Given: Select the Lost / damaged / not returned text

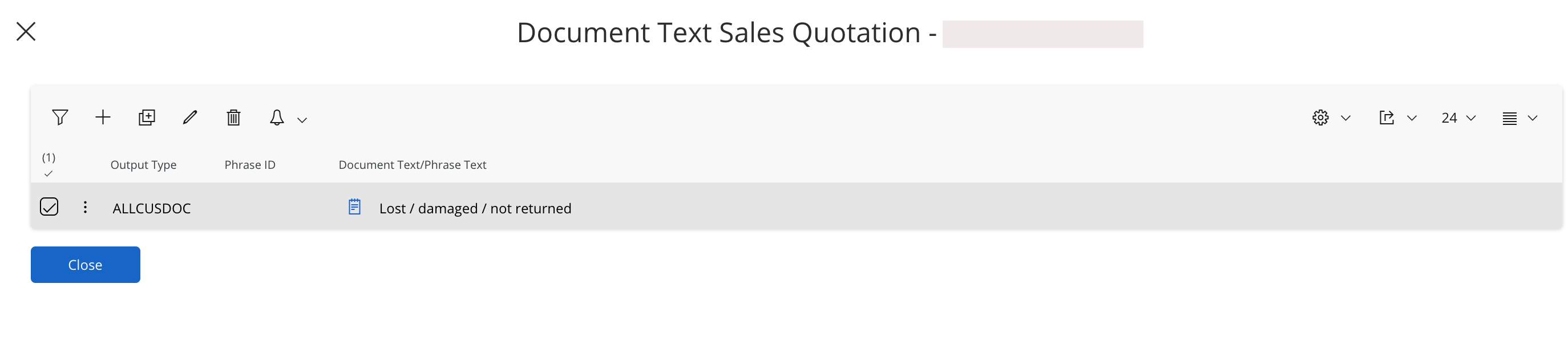Looking at the screenshot, I should pyautogui.click(x=475, y=209).
